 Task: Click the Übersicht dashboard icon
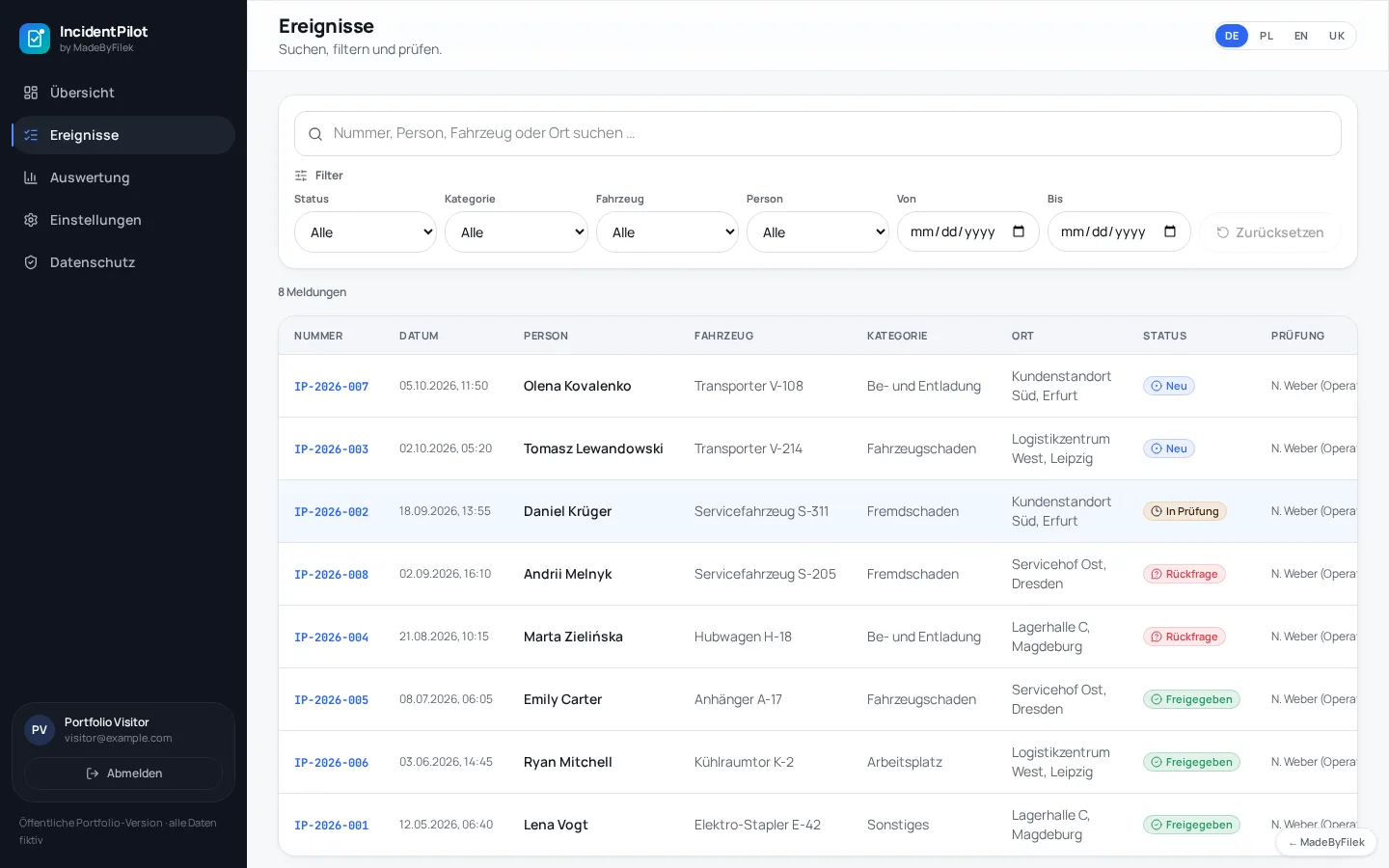[31, 93]
